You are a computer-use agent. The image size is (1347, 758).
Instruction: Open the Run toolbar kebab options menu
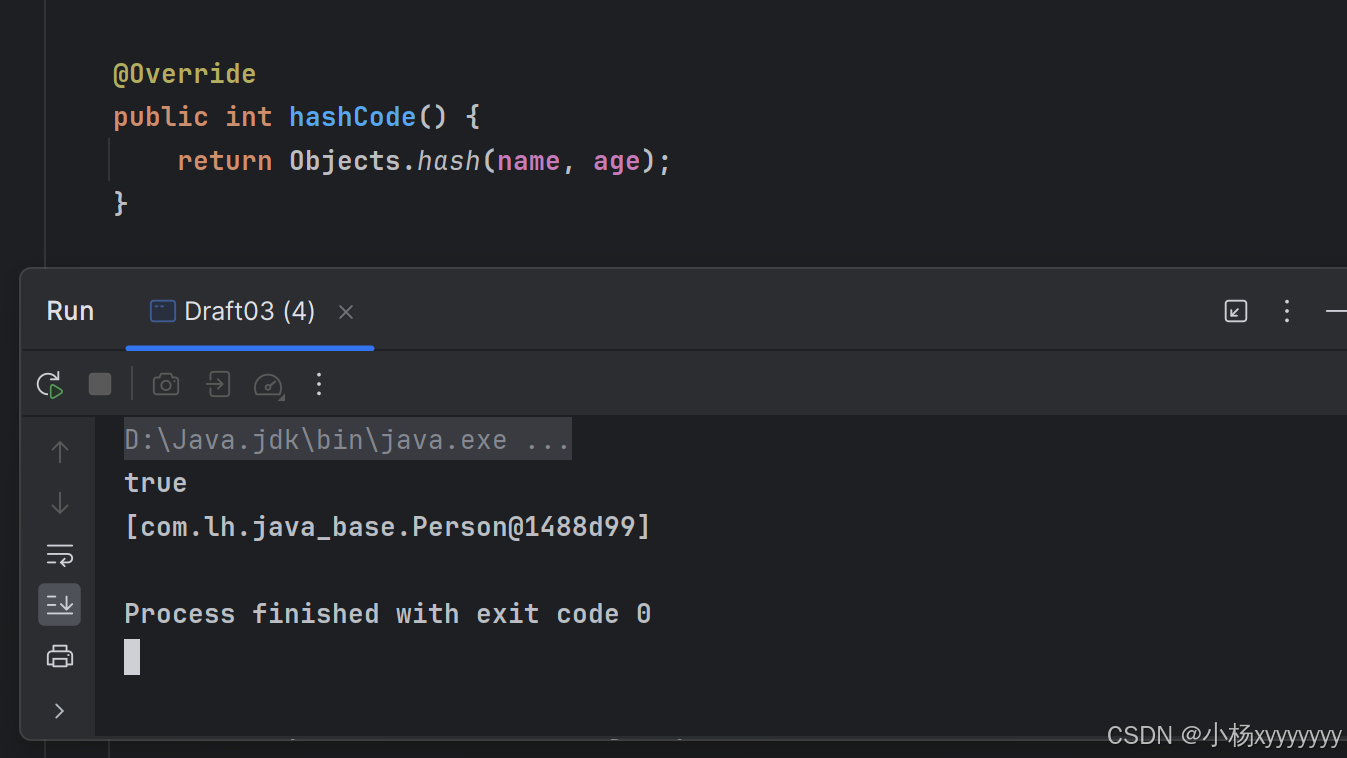pos(318,384)
